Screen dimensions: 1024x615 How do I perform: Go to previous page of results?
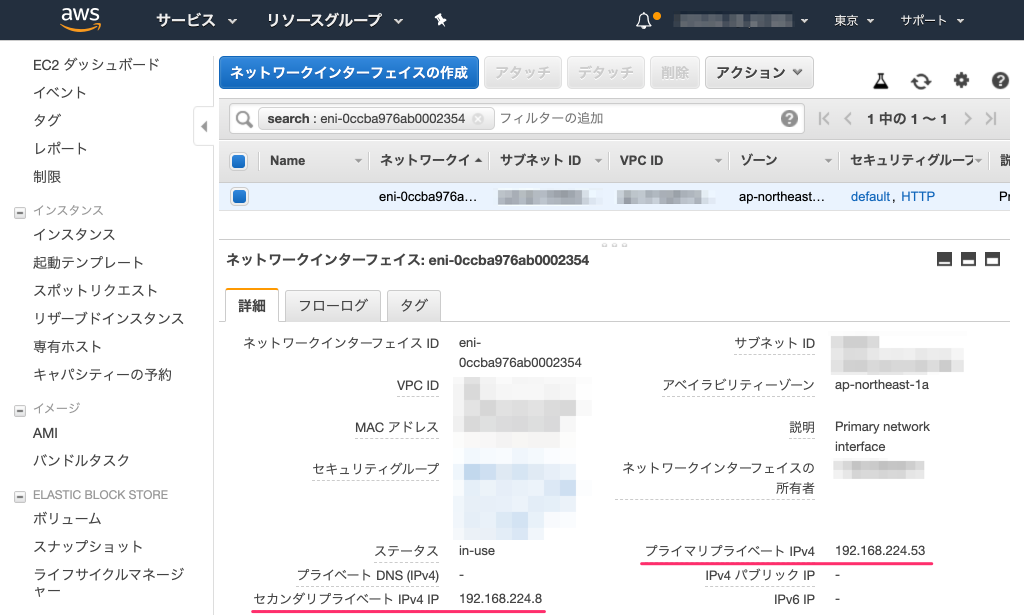tap(848, 119)
